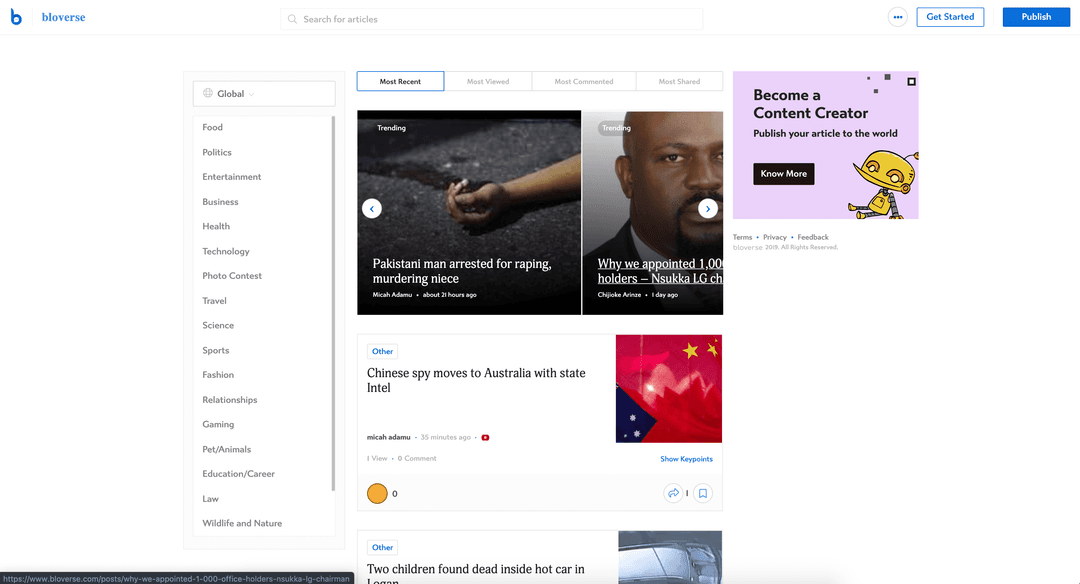React with the orange emoji
The width and height of the screenshot is (1080, 584).
click(377, 493)
